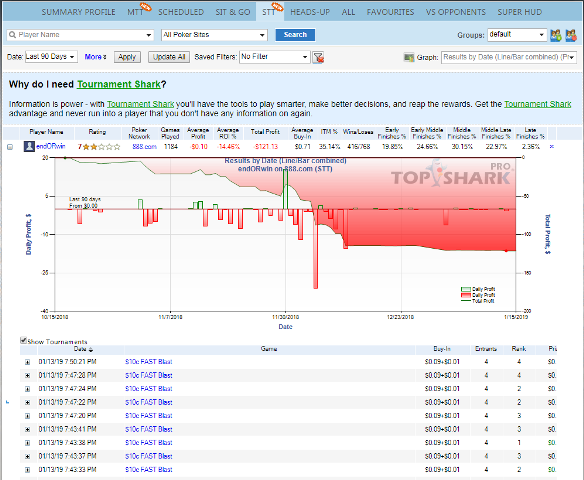Open the Date Last 90 Days dropdown
584x480 pixels.
pos(51,57)
